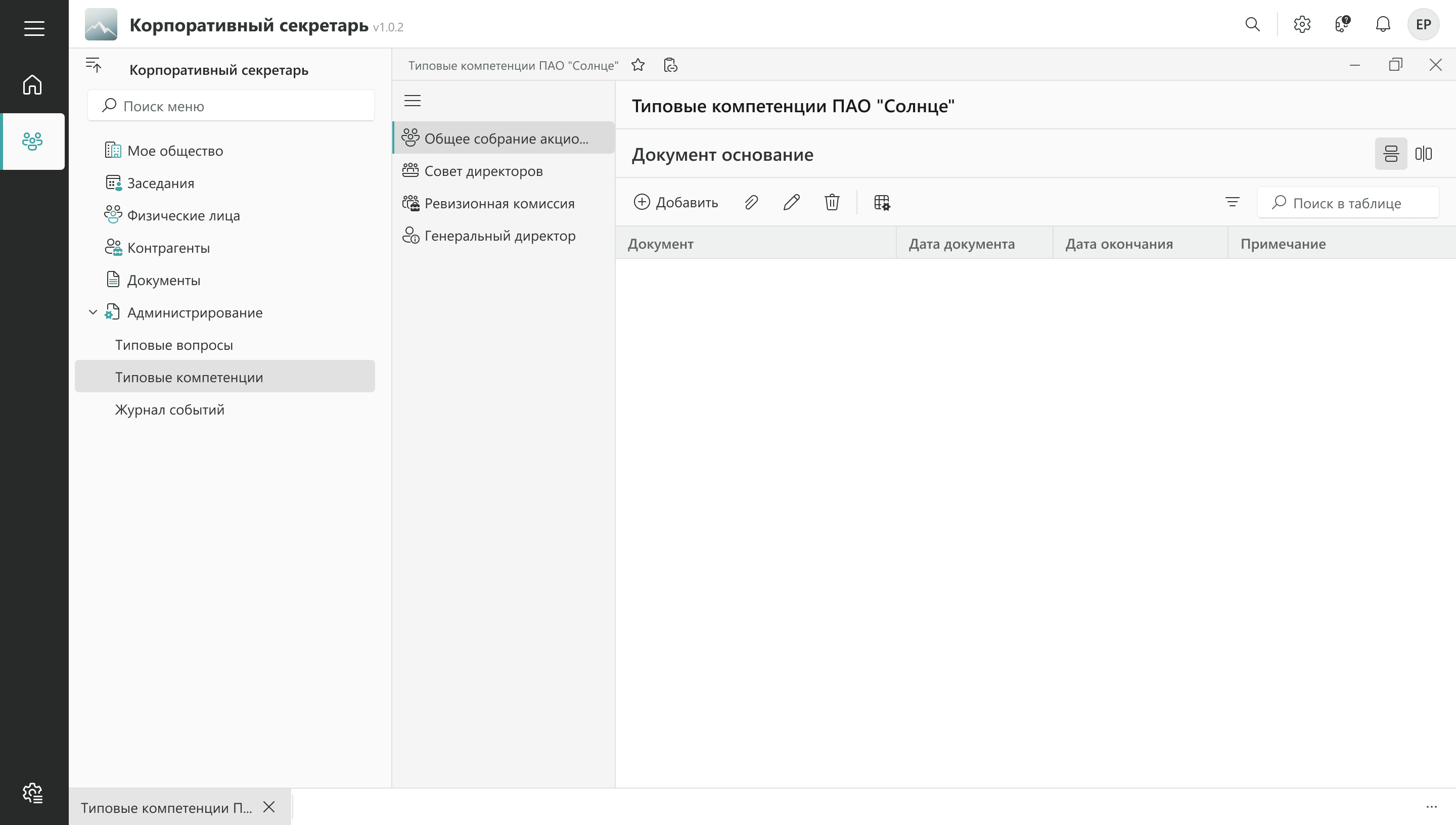Open the support help headset icon

[1342, 24]
